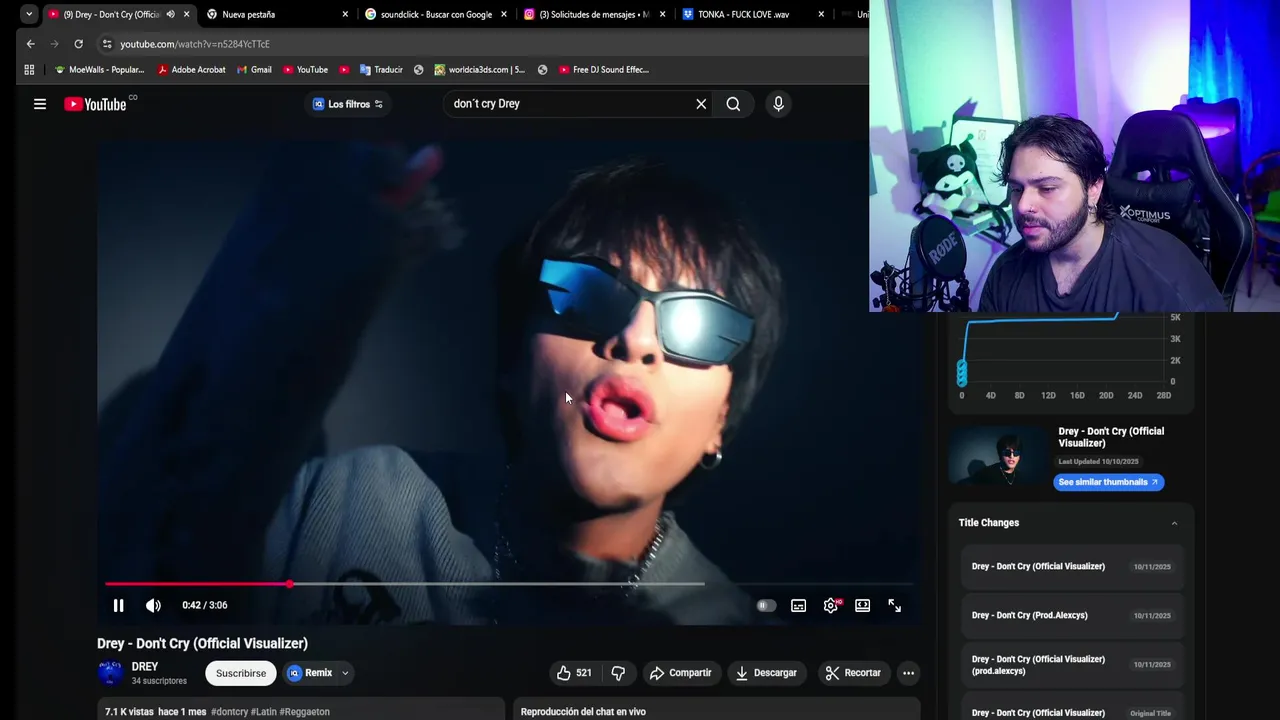Close the Nueva pestaña tab
Screen dimensions: 1280x720
345,14
